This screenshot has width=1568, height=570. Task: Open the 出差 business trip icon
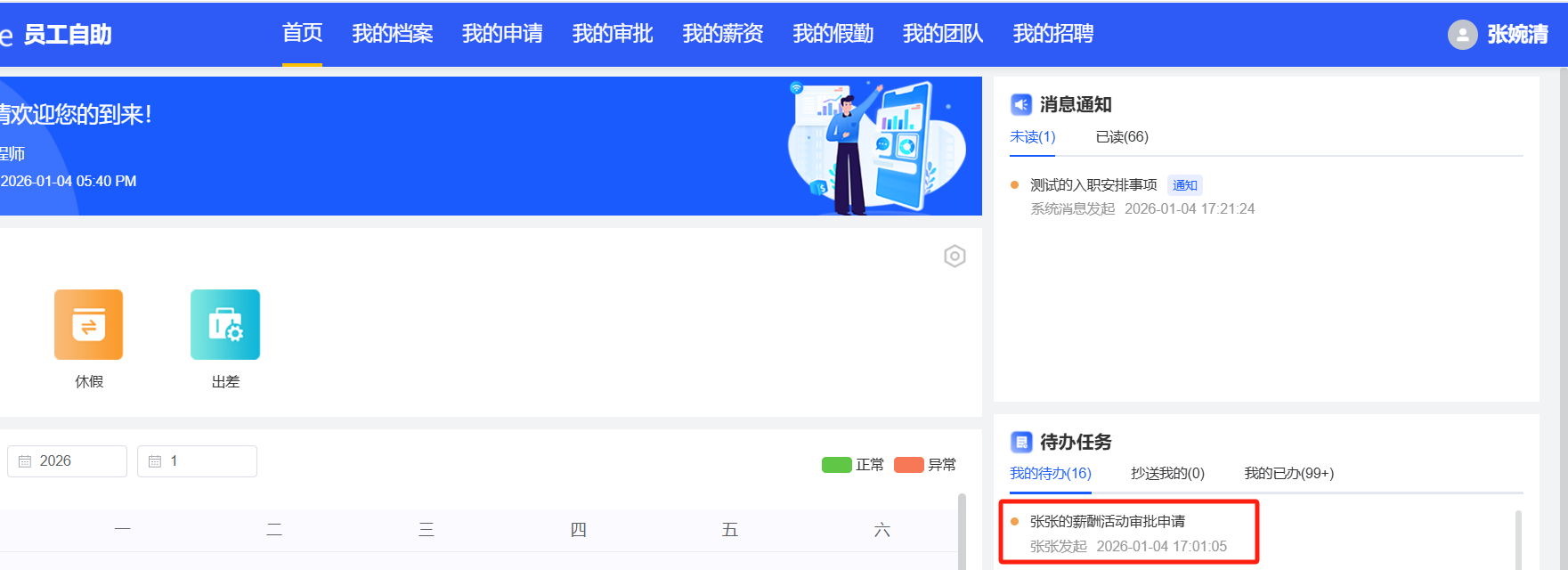click(x=225, y=324)
